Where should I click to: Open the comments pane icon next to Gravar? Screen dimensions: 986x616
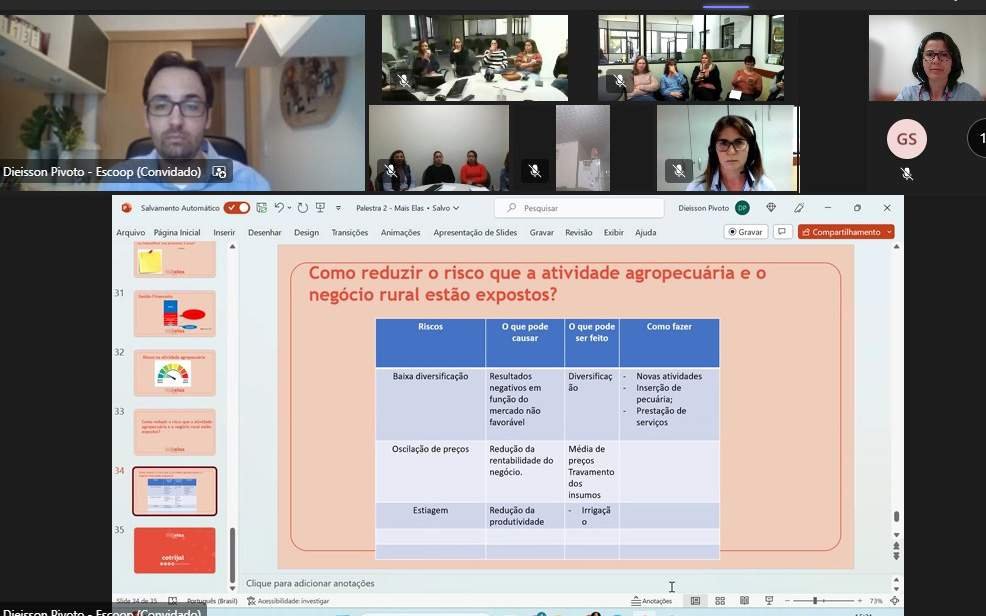782,232
